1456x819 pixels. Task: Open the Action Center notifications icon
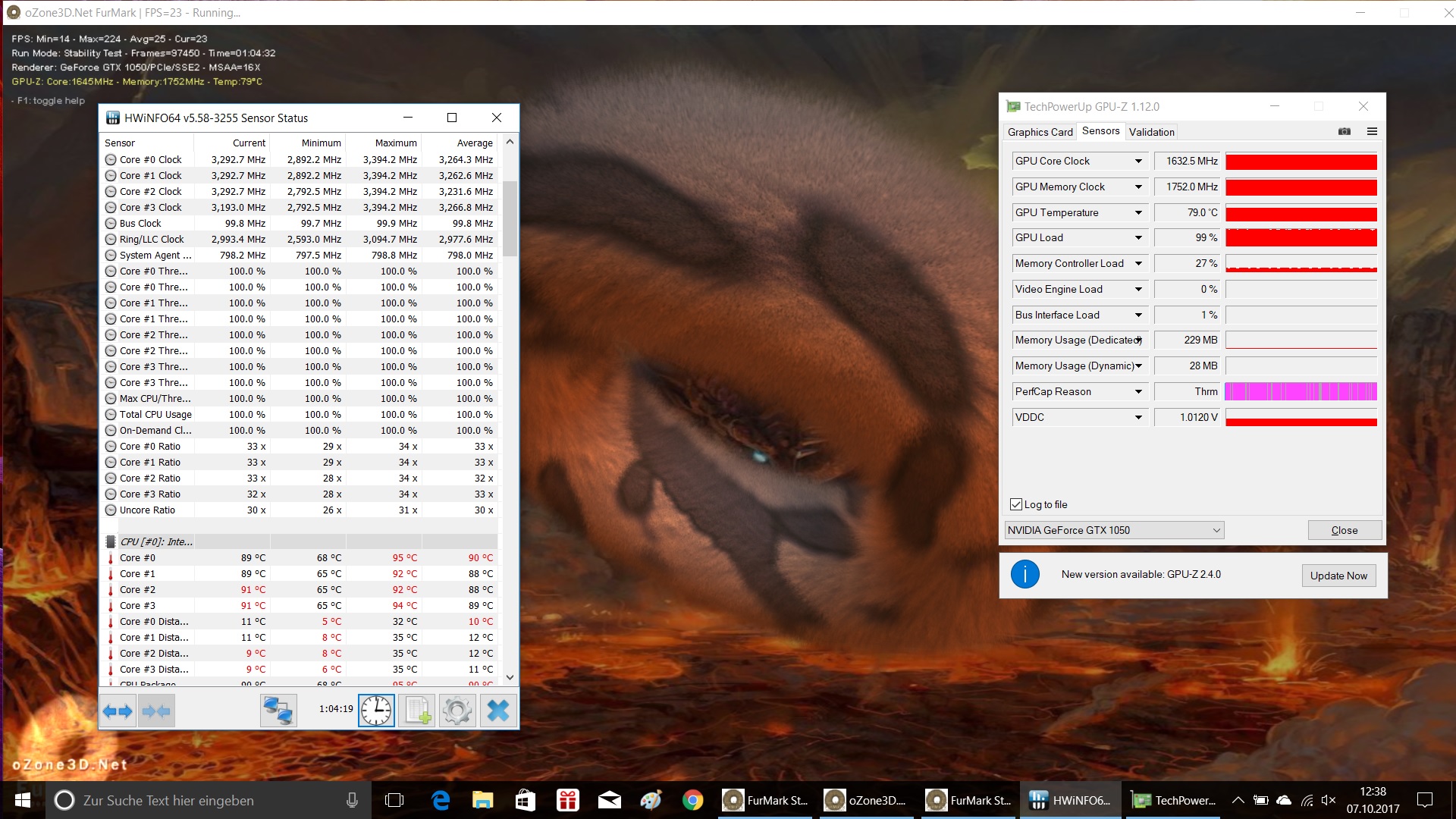point(1425,800)
